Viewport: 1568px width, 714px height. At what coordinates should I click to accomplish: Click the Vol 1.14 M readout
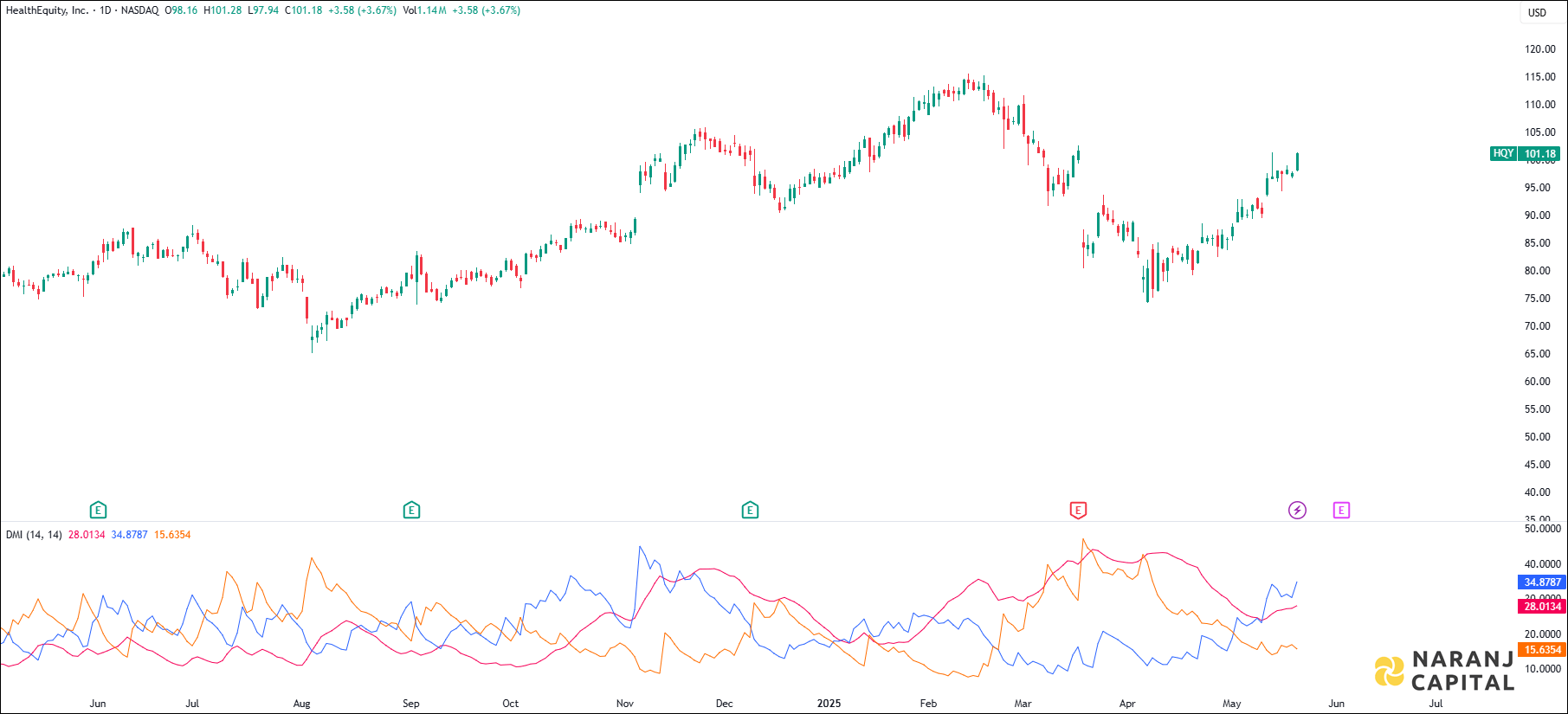(x=425, y=10)
